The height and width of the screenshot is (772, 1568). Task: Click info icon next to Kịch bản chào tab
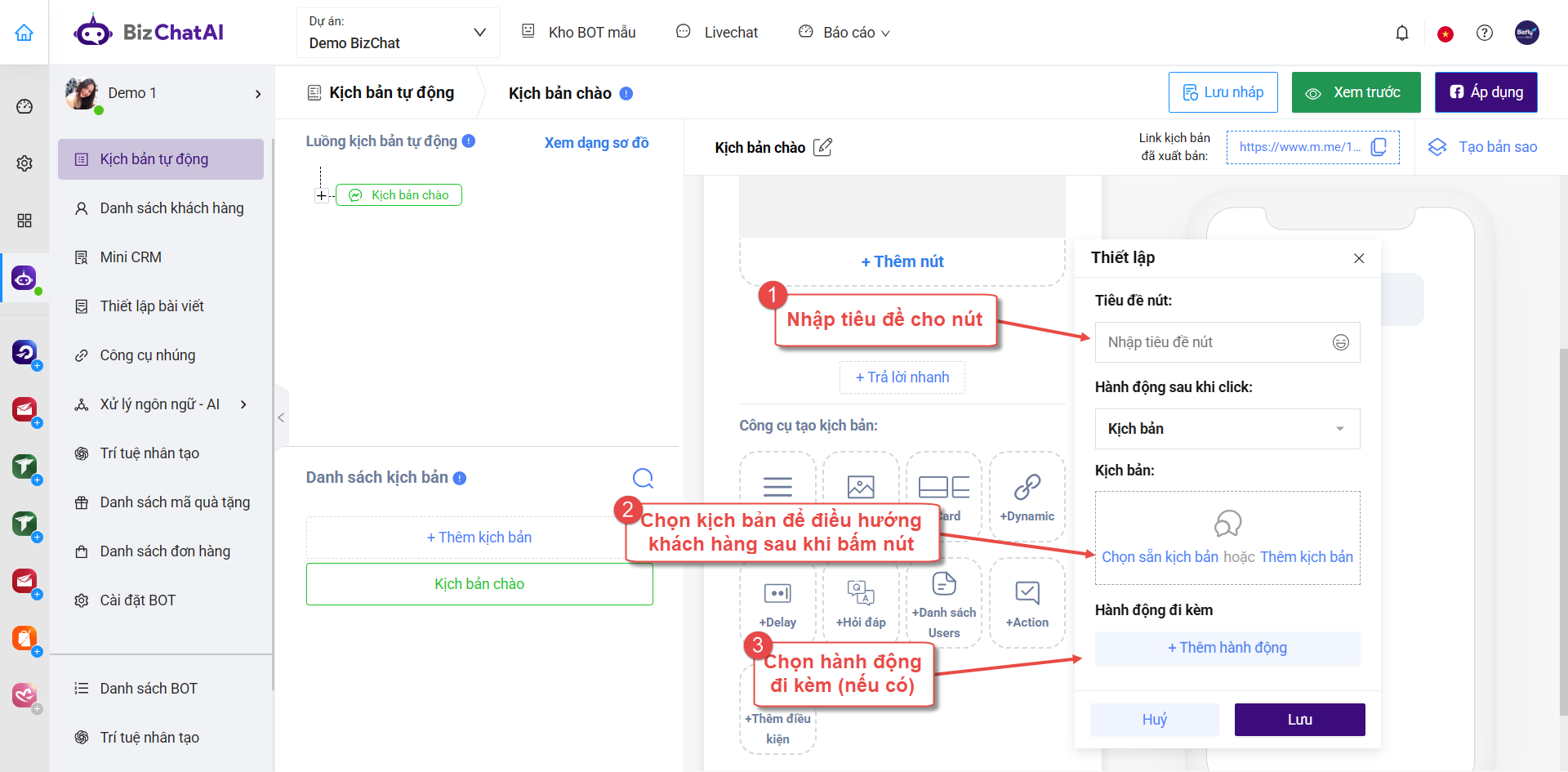(626, 93)
